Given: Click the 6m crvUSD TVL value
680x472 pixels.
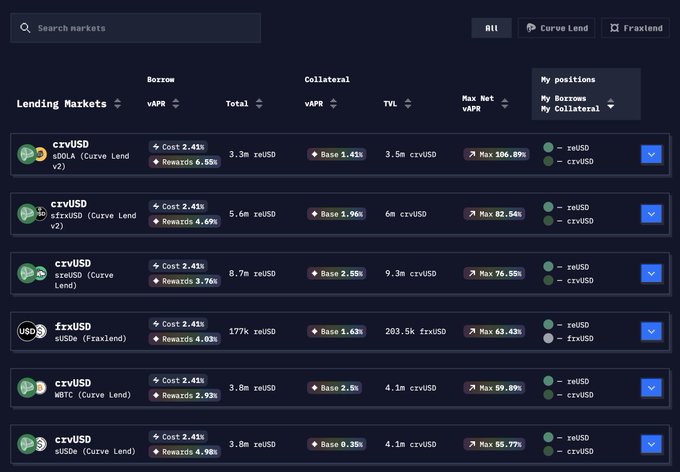Looking at the screenshot, I should pyautogui.click(x=405, y=214).
